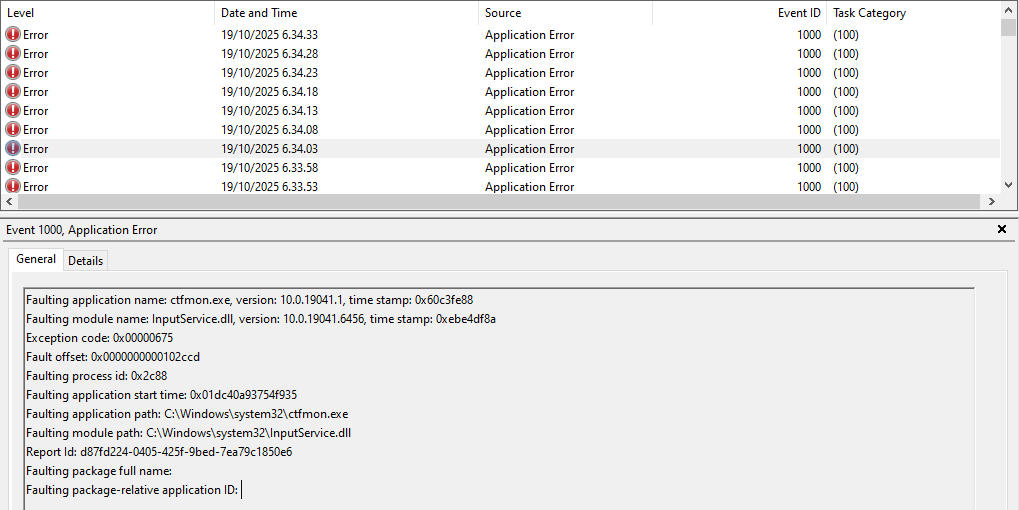Screen dimensions: 1019x510
Task: Click Application Error source in the 6.34.33 row
Action: pos(529,35)
